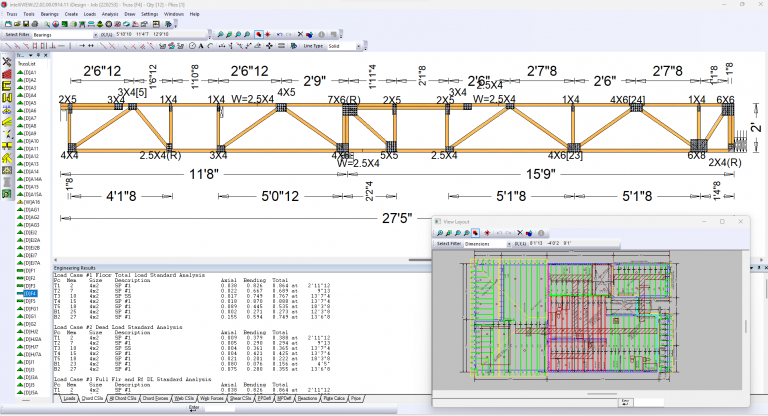Click the '27'5"' overall length dimension
The width and height of the screenshot is (768, 416).
[397, 218]
